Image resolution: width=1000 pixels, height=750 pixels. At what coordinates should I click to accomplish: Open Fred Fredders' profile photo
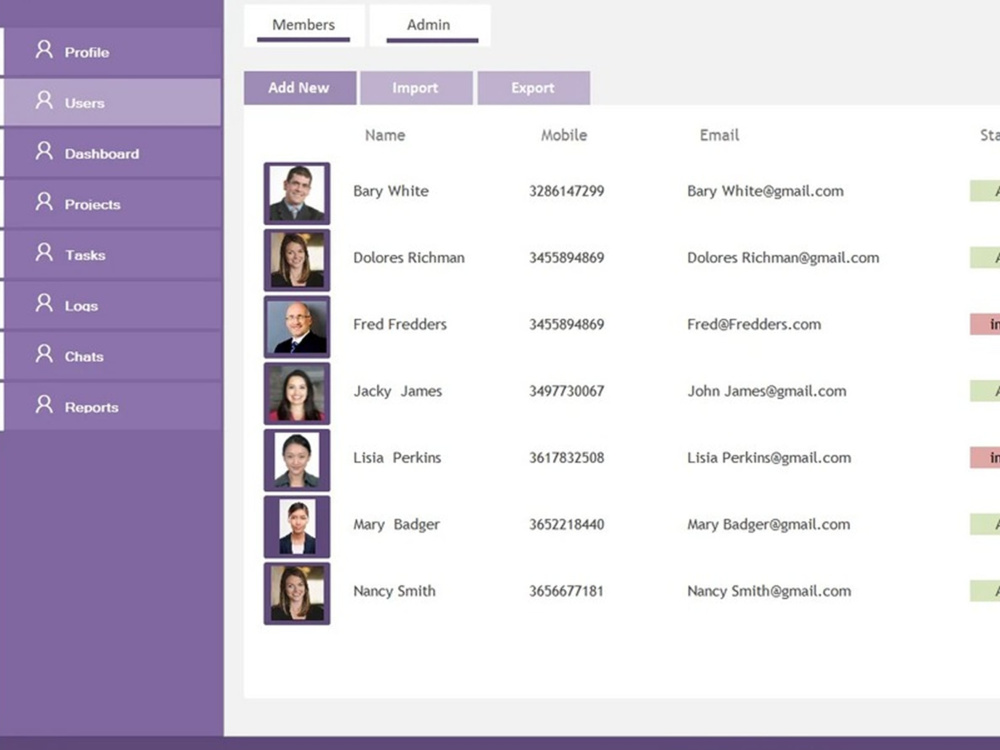[297, 327]
